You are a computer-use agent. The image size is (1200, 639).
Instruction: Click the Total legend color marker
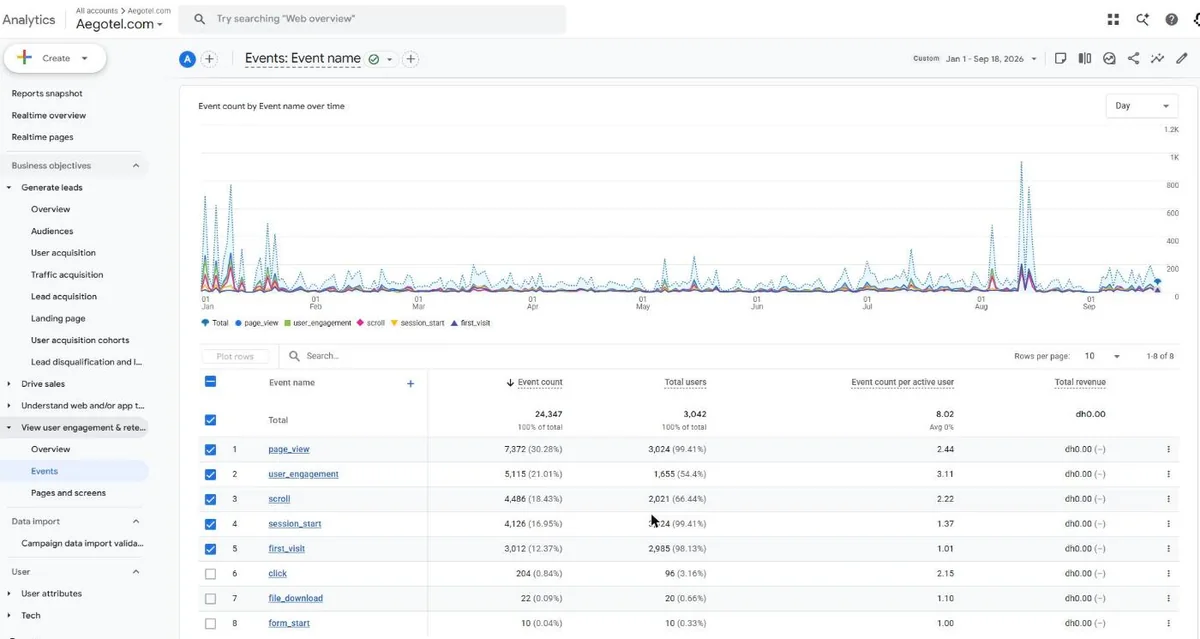click(205, 323)
